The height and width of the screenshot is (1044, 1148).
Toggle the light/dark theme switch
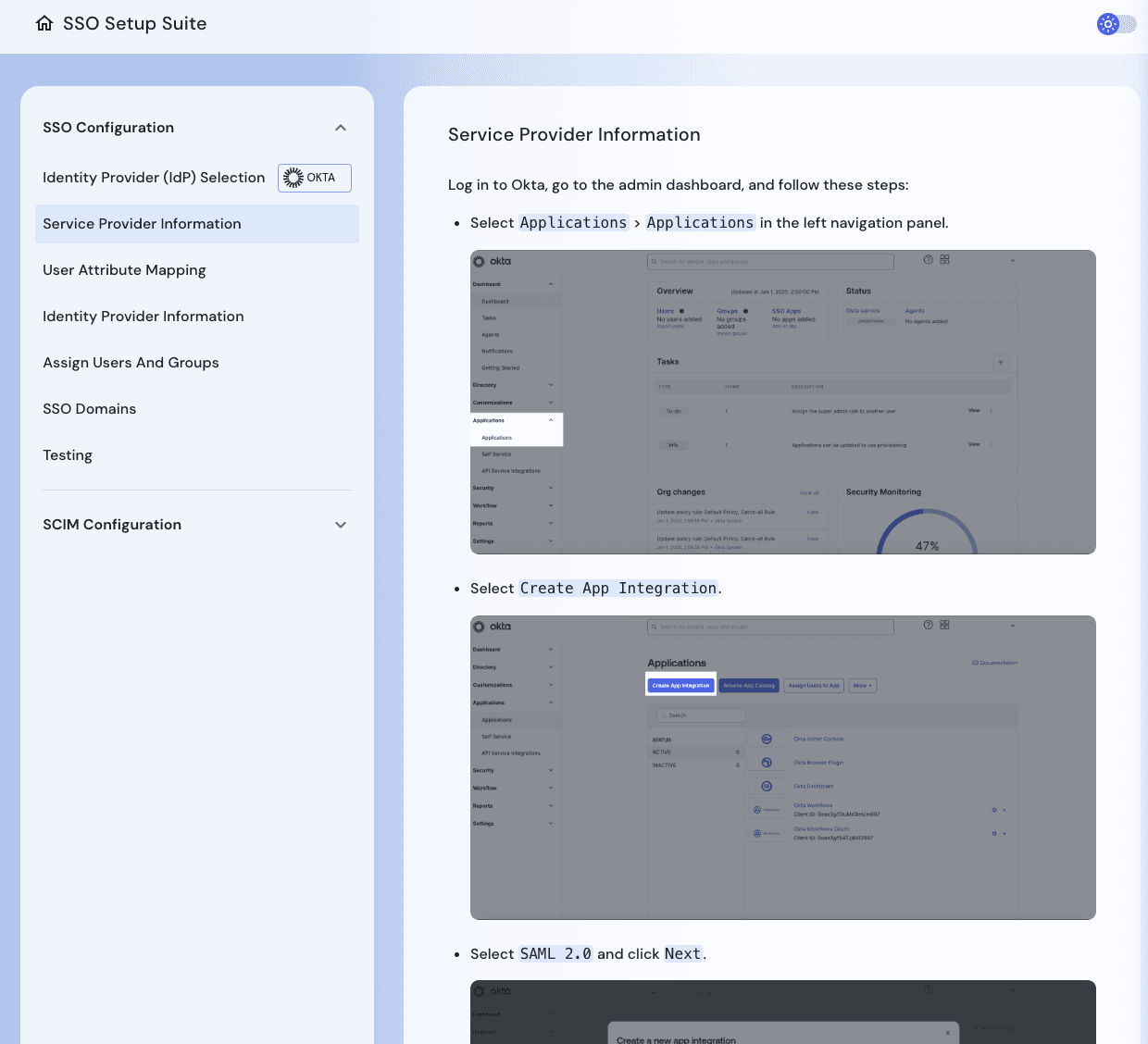coord(1117,24)
